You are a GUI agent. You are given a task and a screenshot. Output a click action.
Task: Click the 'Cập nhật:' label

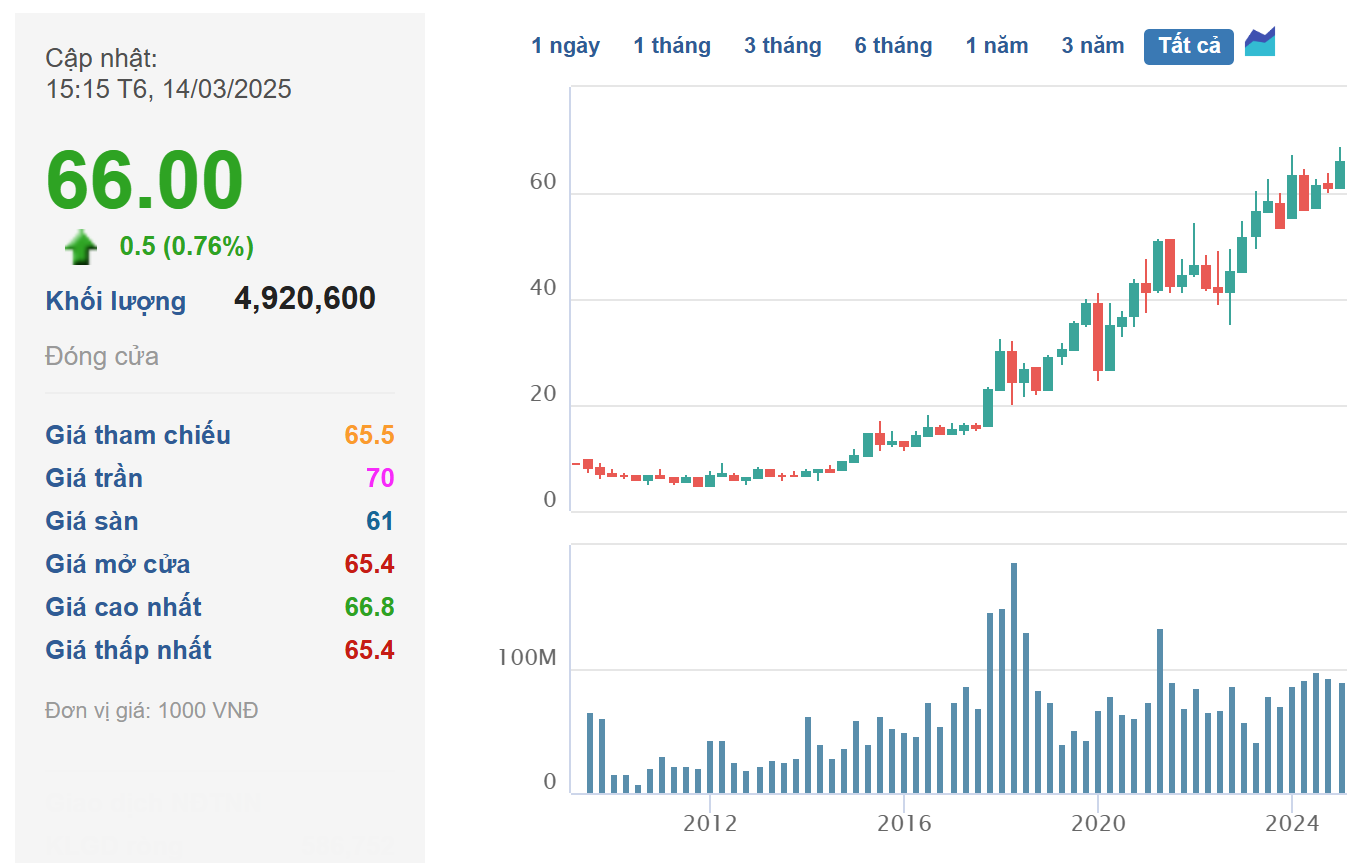pyautogui.click(x=101, y=59)
